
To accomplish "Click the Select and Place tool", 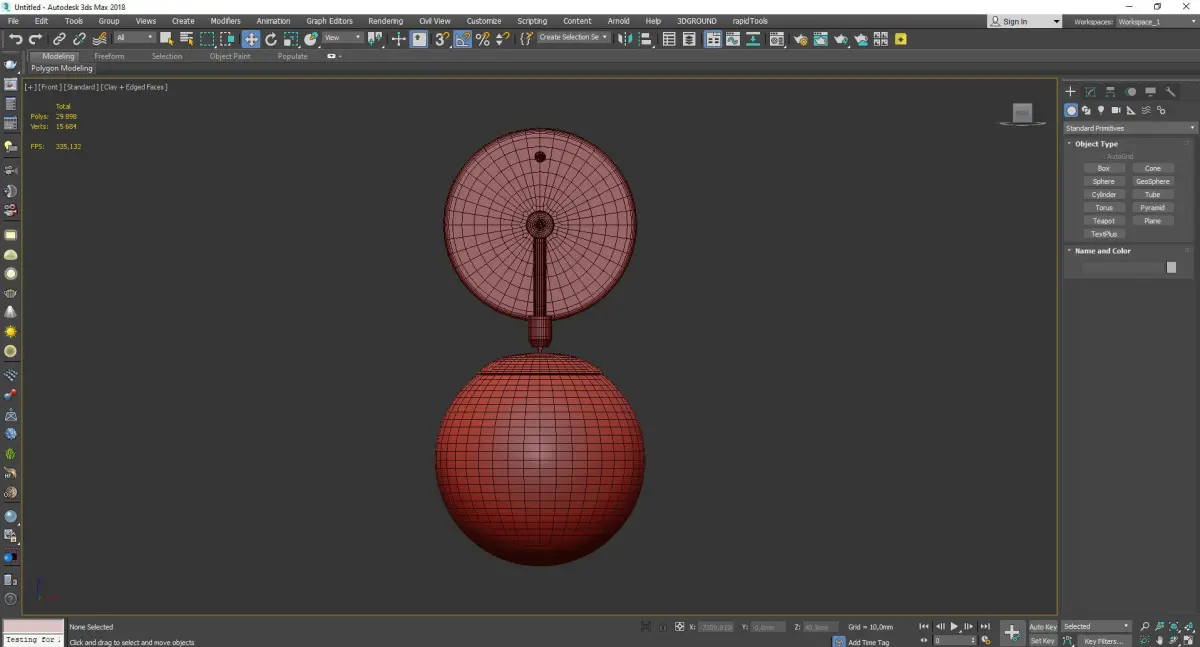I will pos(311,39).
